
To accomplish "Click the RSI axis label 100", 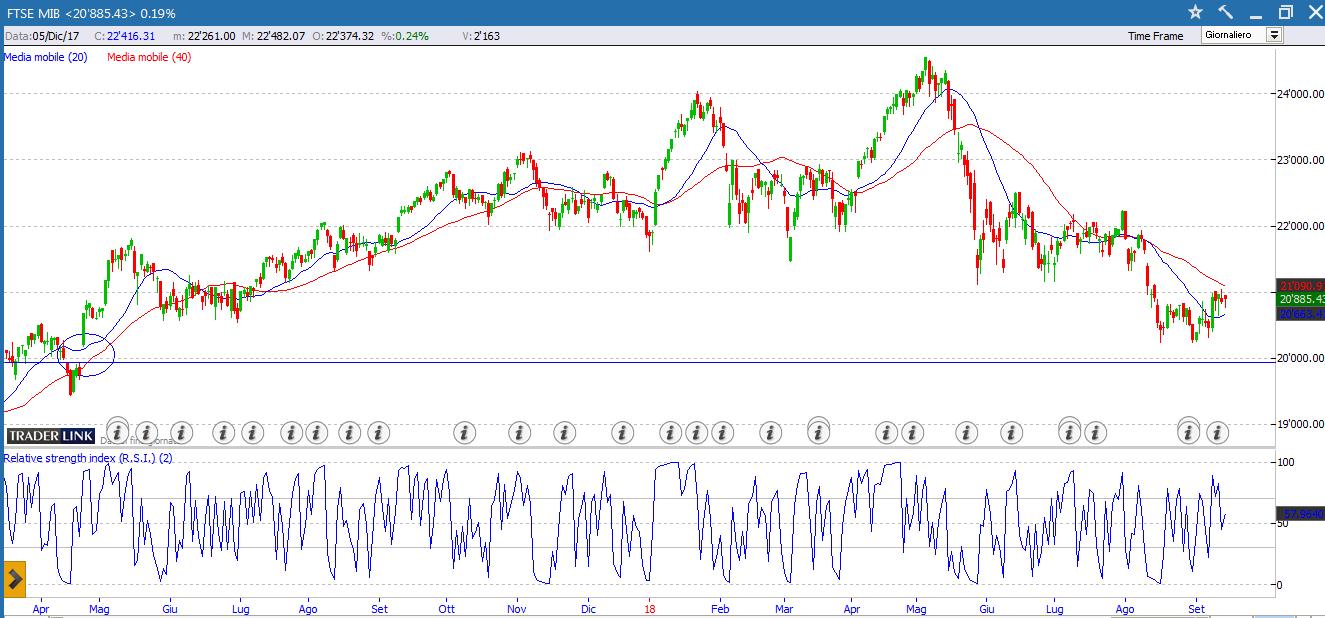I will 1286,462.
